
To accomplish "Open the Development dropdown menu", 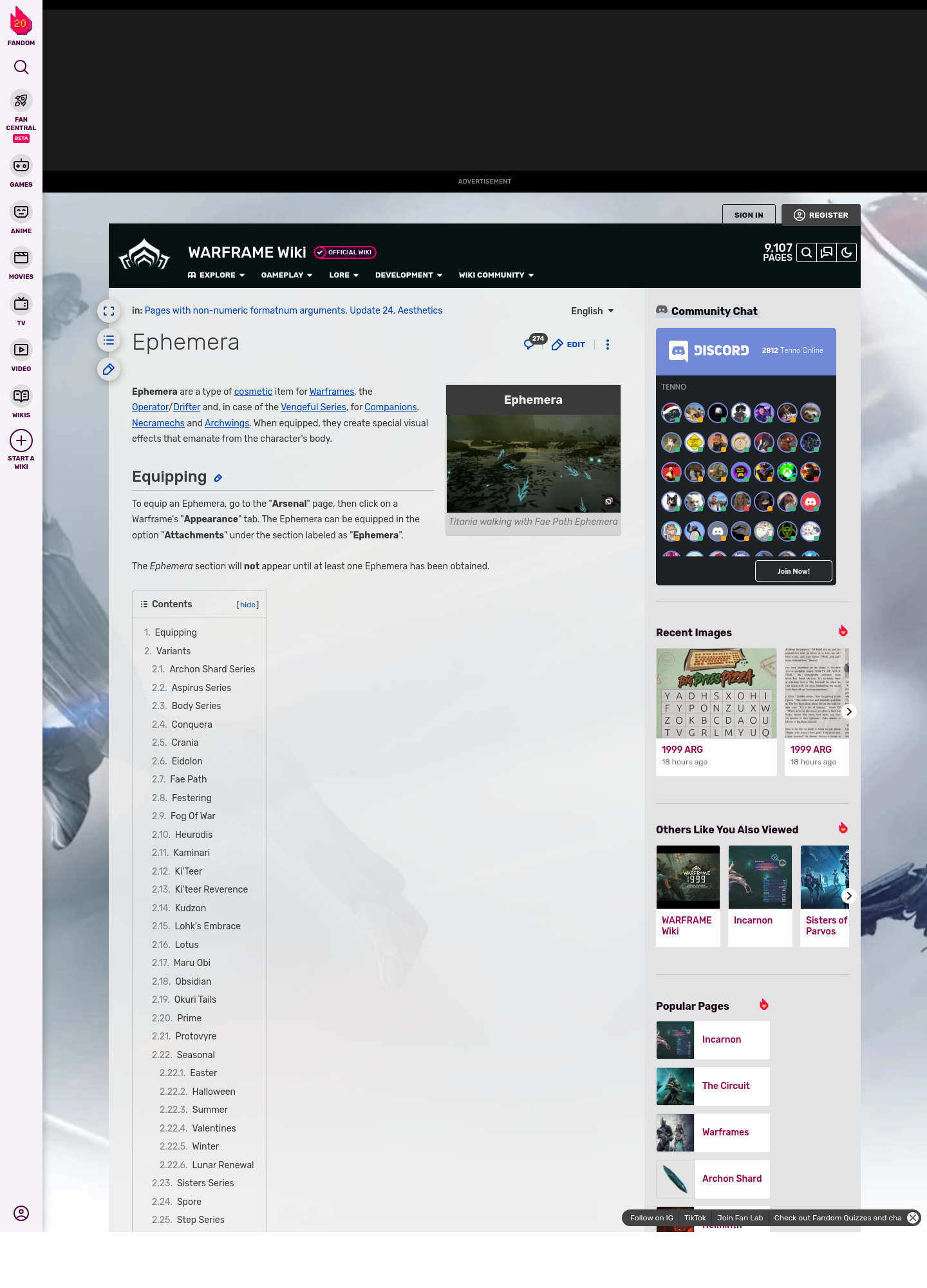I will tap(409, 275).
